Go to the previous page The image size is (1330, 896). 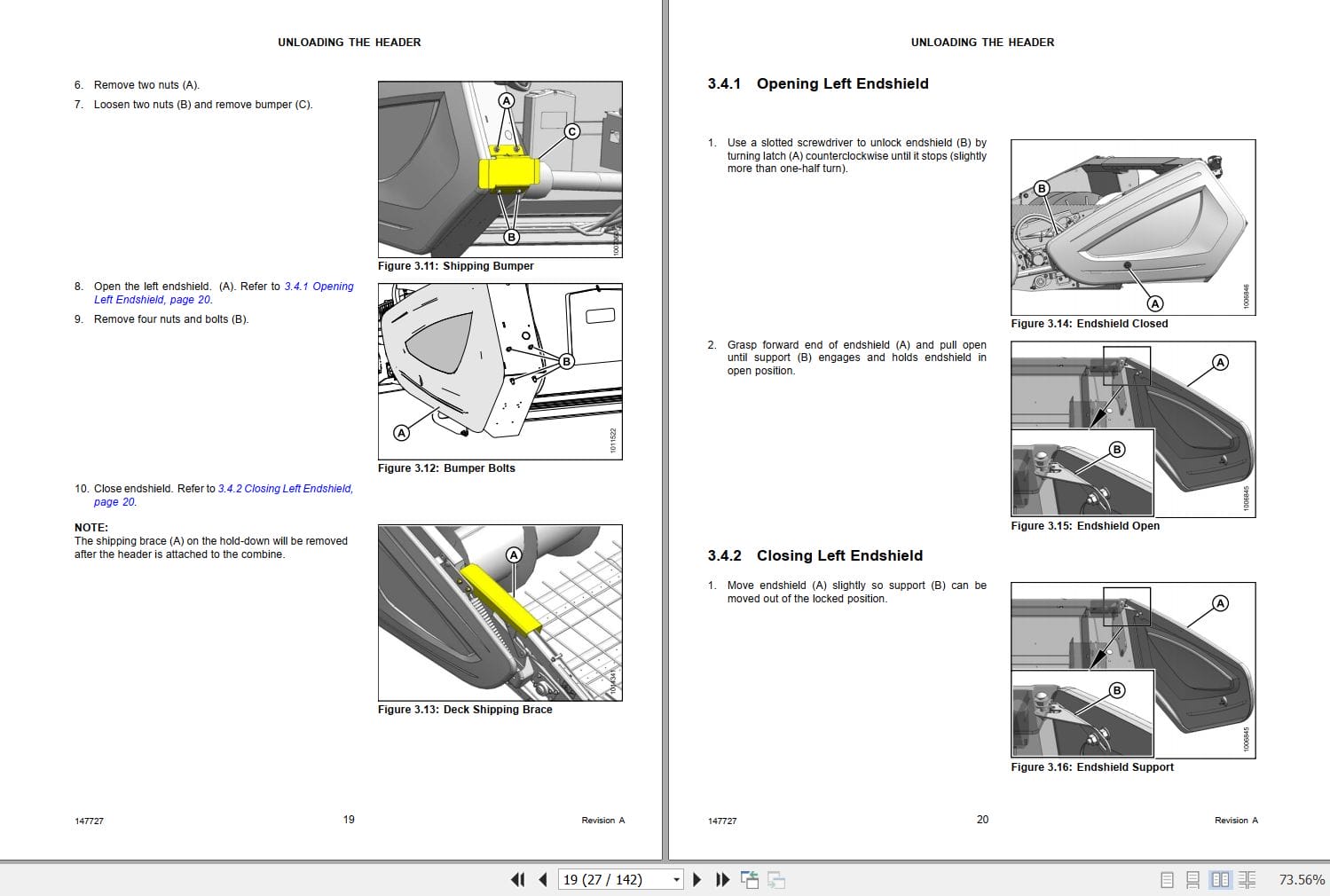point(542,879)
